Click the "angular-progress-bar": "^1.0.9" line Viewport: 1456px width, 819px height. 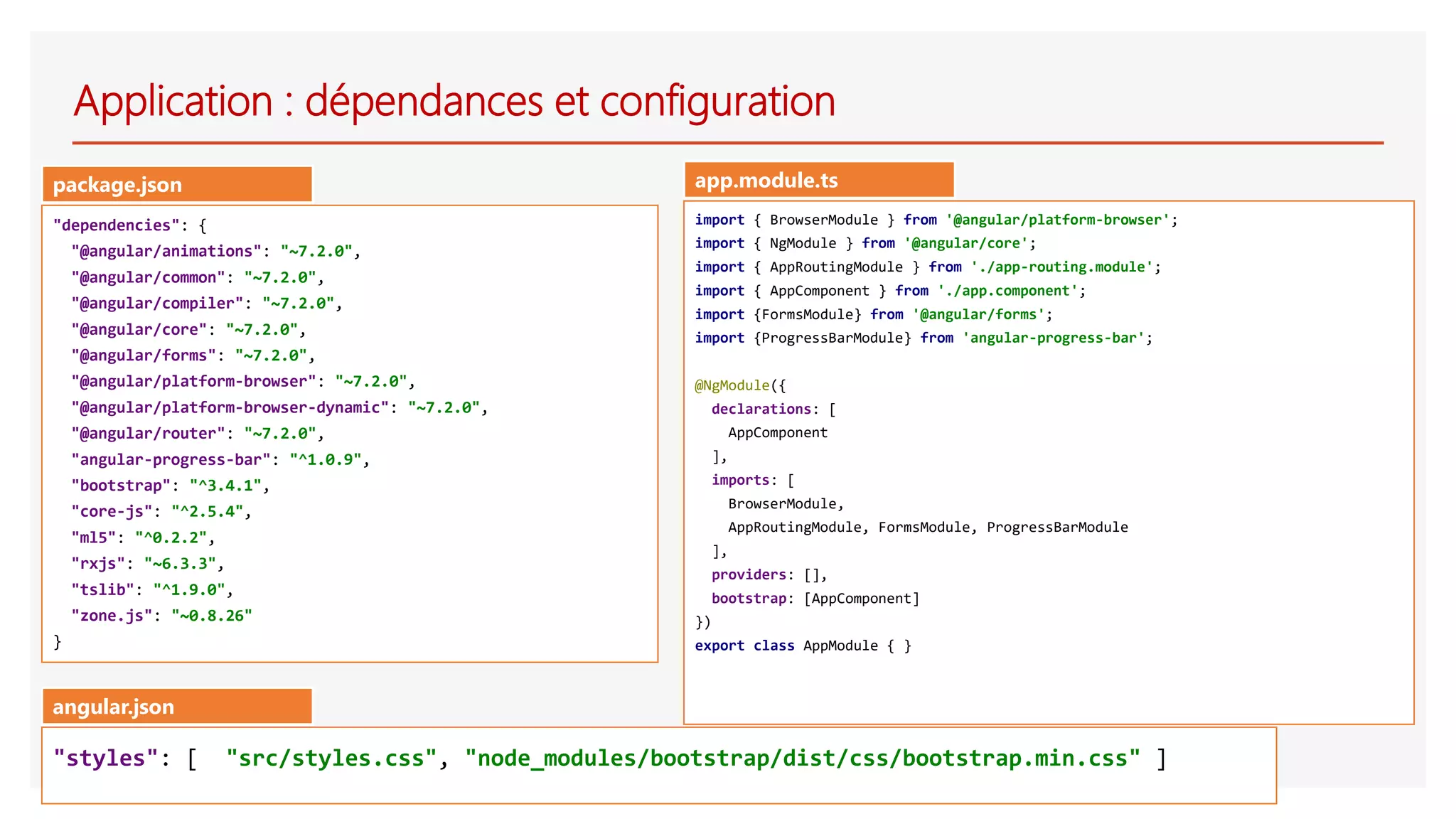point(220,460)
